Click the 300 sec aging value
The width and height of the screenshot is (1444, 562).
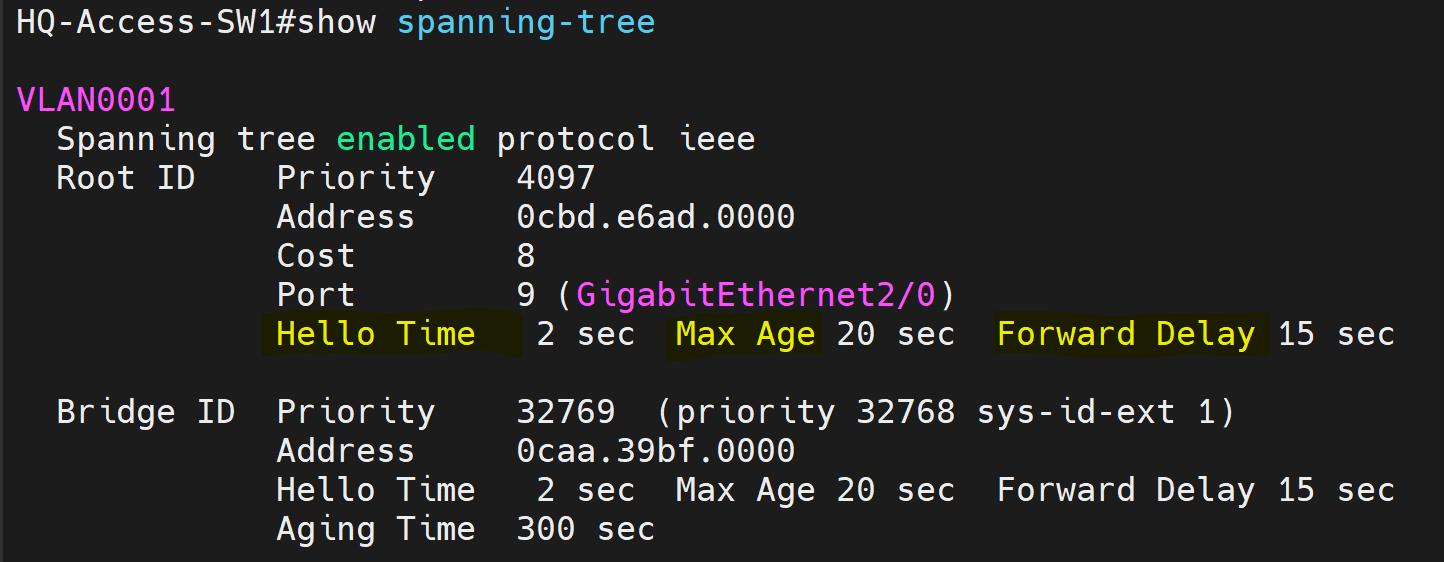586,529
